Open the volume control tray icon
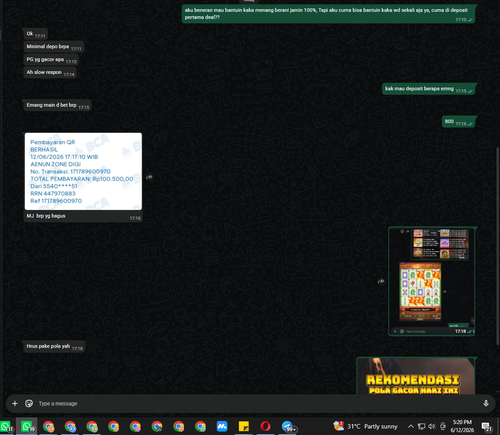This screenshot has height=435, width=500. 432,426
